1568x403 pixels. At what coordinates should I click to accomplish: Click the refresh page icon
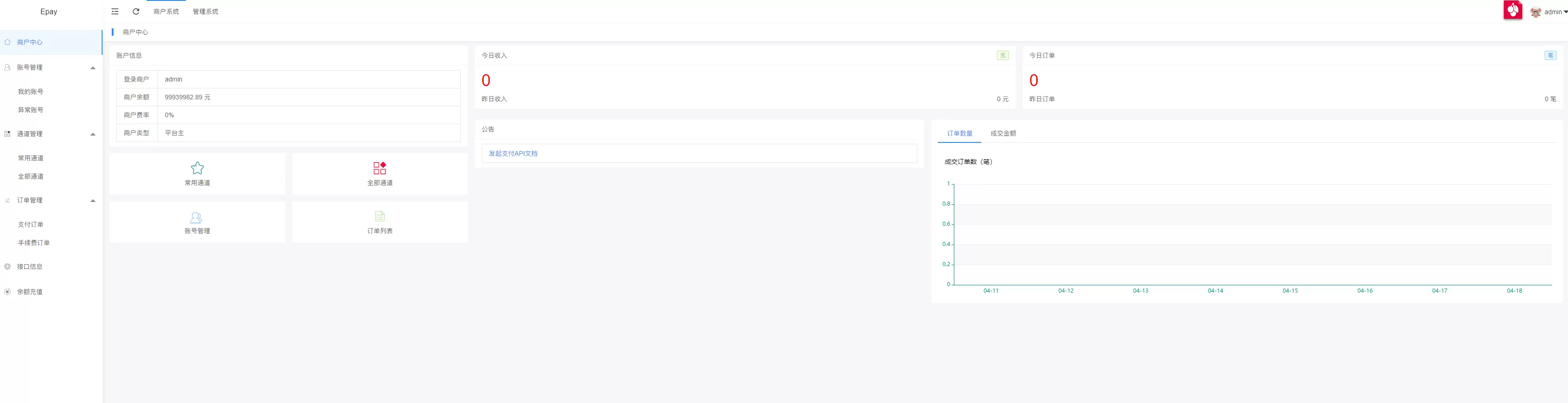(x=136, y=11)
